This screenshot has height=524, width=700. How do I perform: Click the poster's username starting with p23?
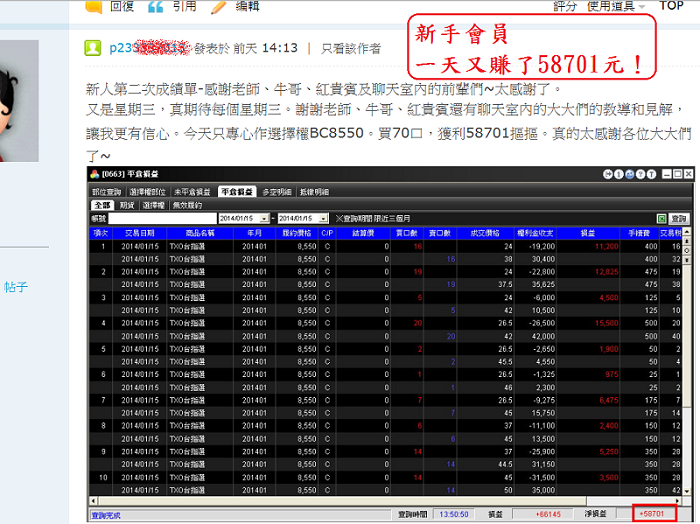pos(149,48)
